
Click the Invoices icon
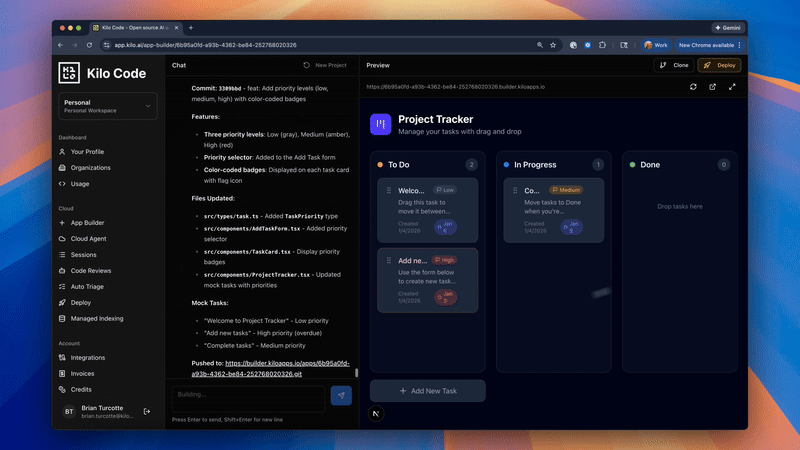coord(62,373)
